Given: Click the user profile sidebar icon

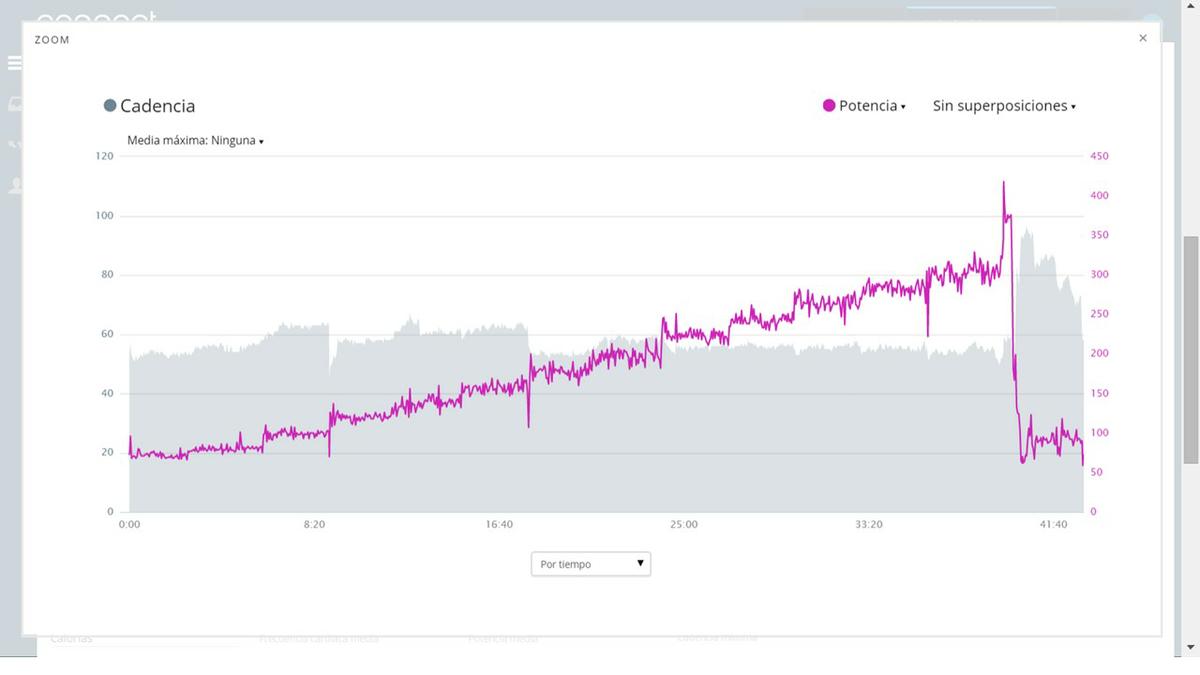Looking at the screenshot, I should 14,185.
